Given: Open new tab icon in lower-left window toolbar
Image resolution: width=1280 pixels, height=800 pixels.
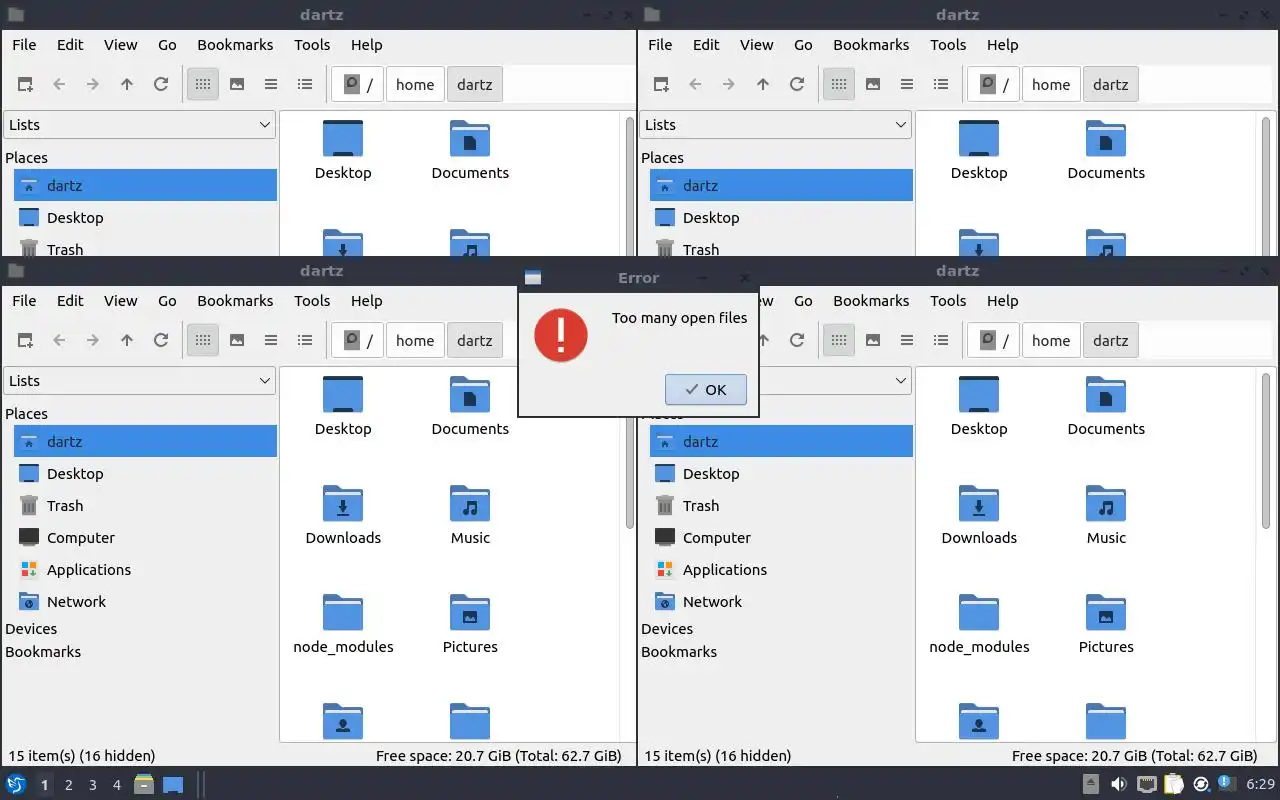Looking at the screenshot, I should tap(25, 341).
